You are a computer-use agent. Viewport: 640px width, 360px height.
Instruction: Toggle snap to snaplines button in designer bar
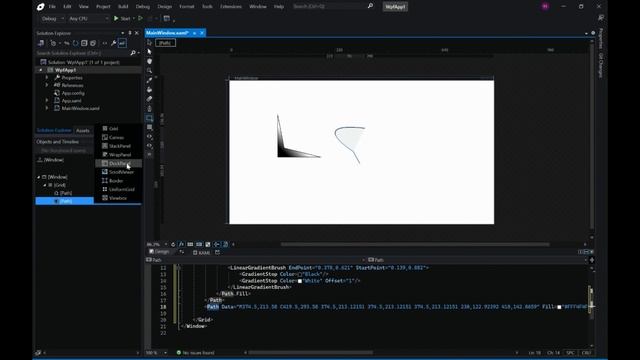(217, 244)
